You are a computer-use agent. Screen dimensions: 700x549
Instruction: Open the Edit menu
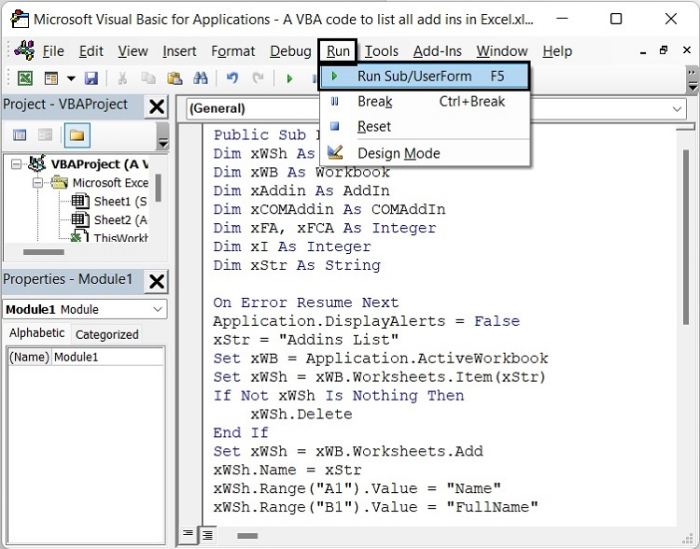tap(91, 51)
